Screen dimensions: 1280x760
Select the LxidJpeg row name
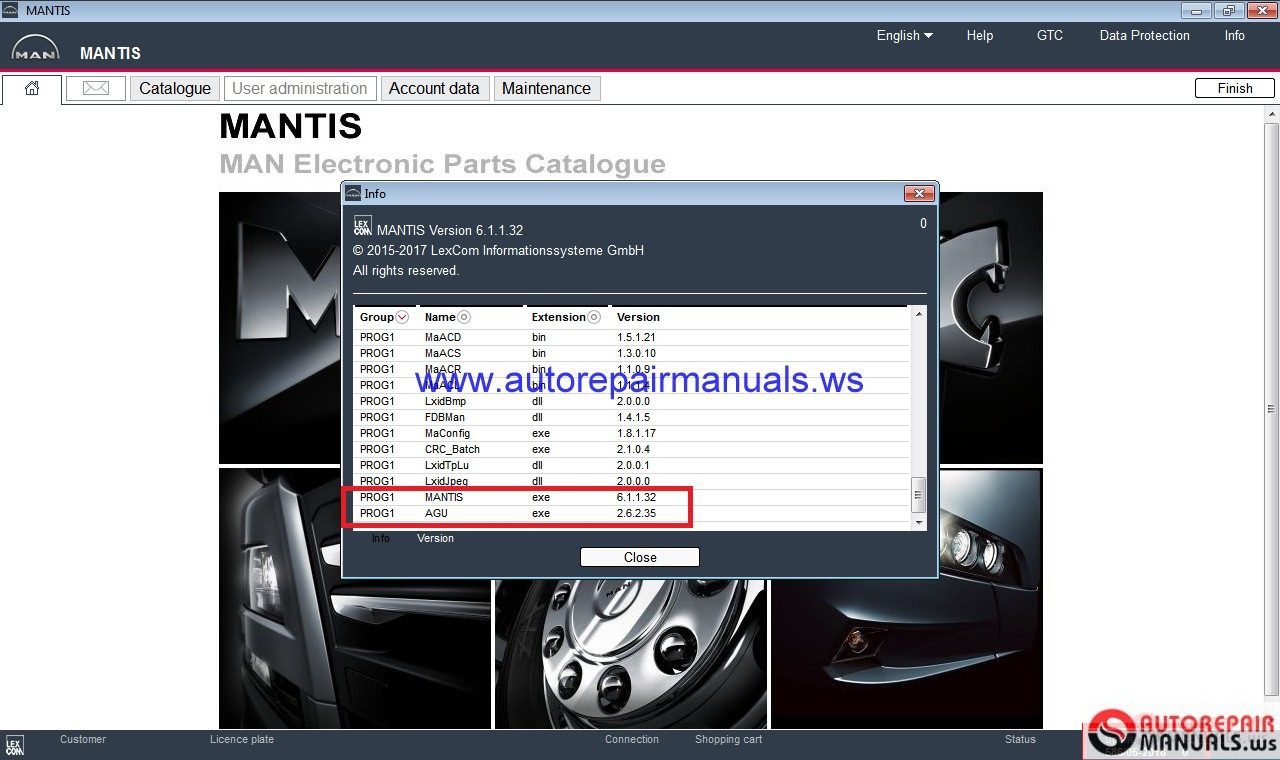[x=446, y=481]
